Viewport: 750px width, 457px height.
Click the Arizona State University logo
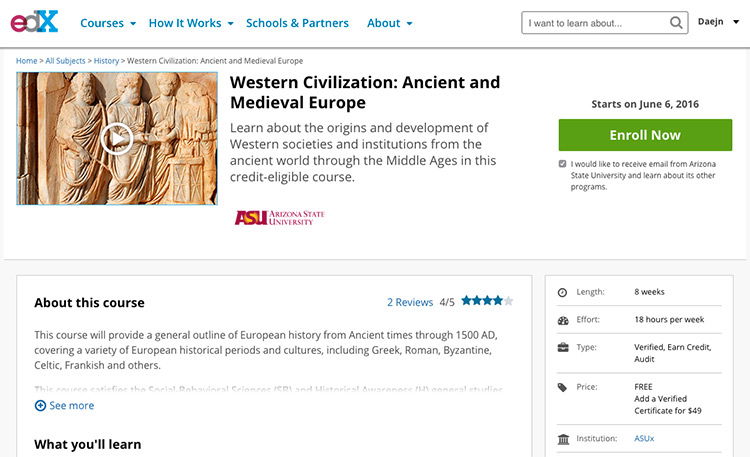click(279, 218)
